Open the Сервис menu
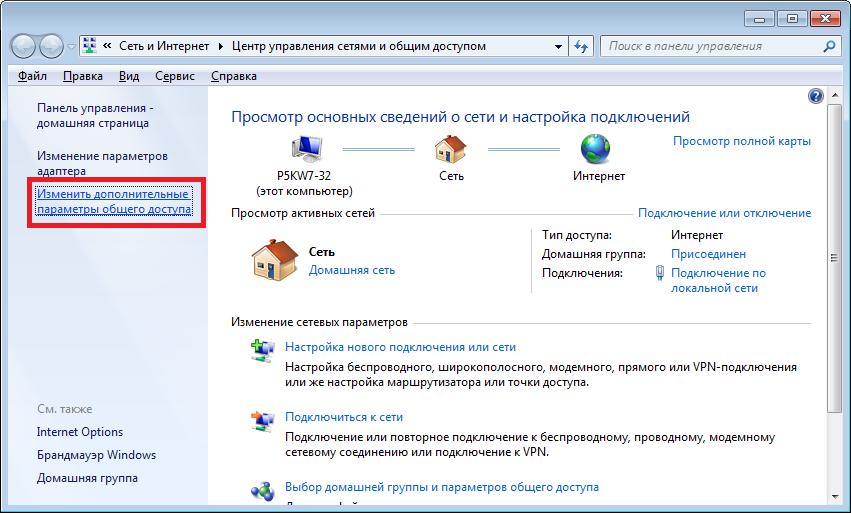 point(175,76)
